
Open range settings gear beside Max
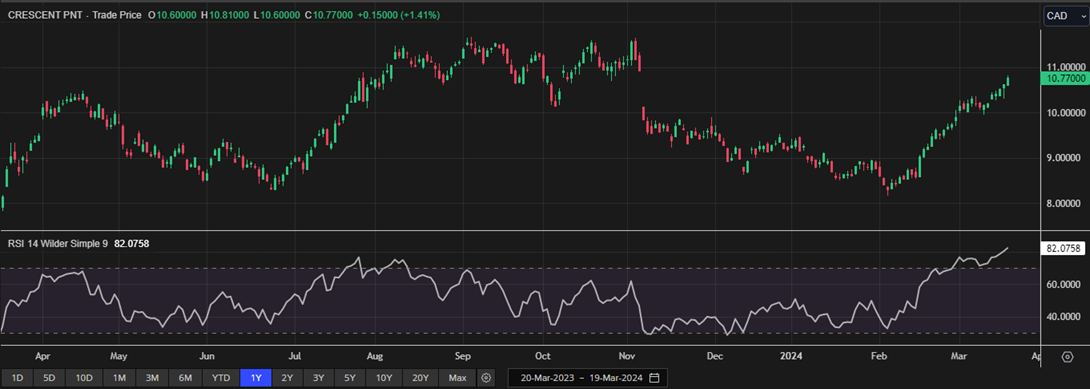click(486, 378)
